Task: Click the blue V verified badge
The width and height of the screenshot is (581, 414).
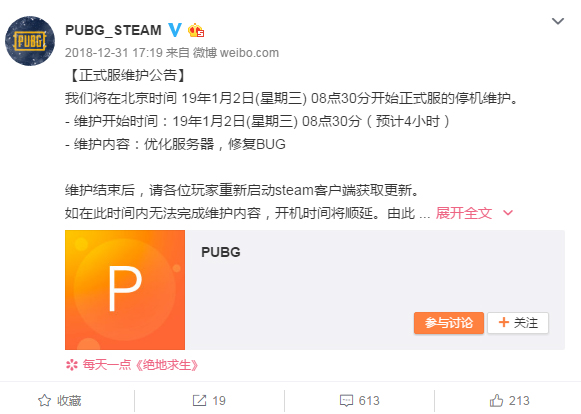Action: pos(175,30)
